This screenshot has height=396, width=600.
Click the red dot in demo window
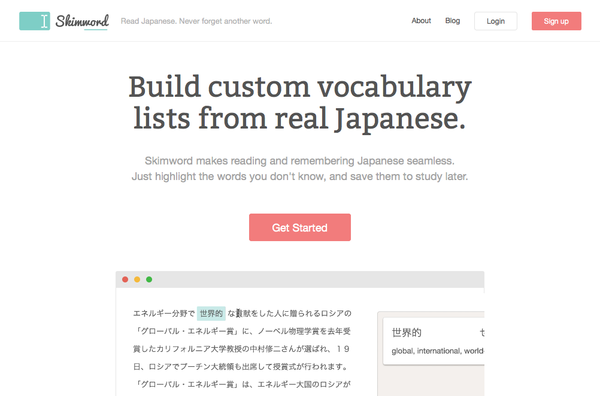[125, 279]
